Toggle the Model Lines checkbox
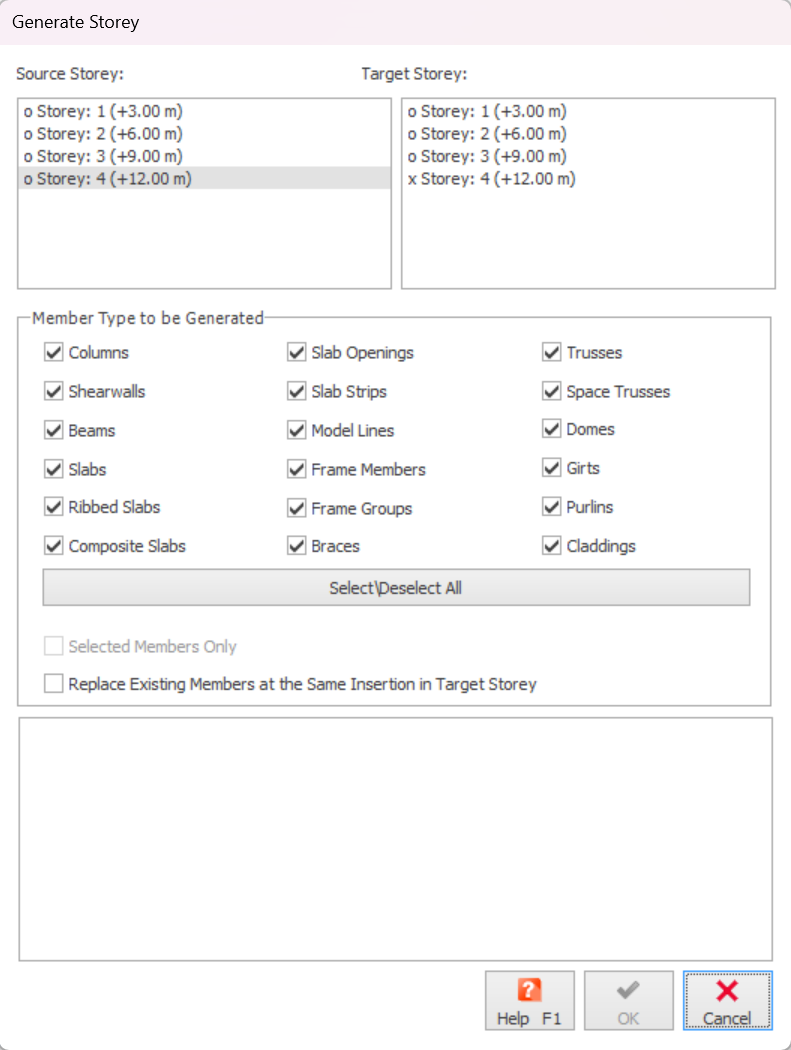791x1050 pixels. point(297,431)
